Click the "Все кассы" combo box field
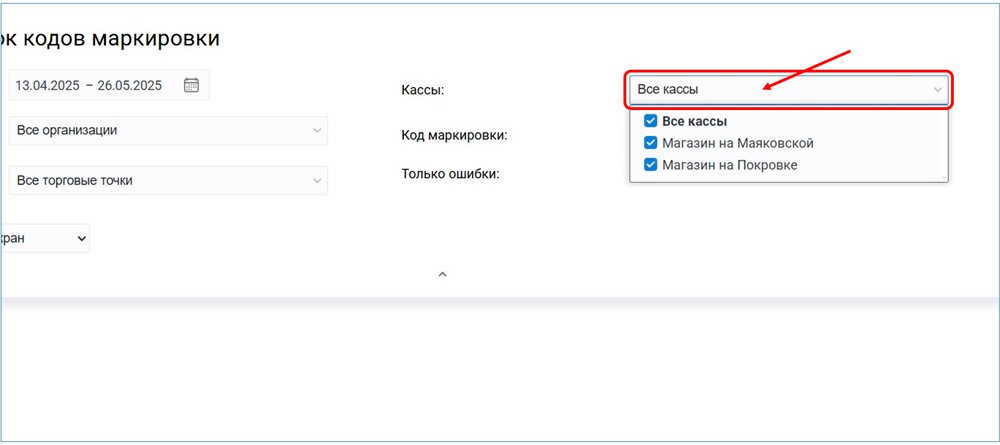 pyautogui.click(x=780, y=90)
